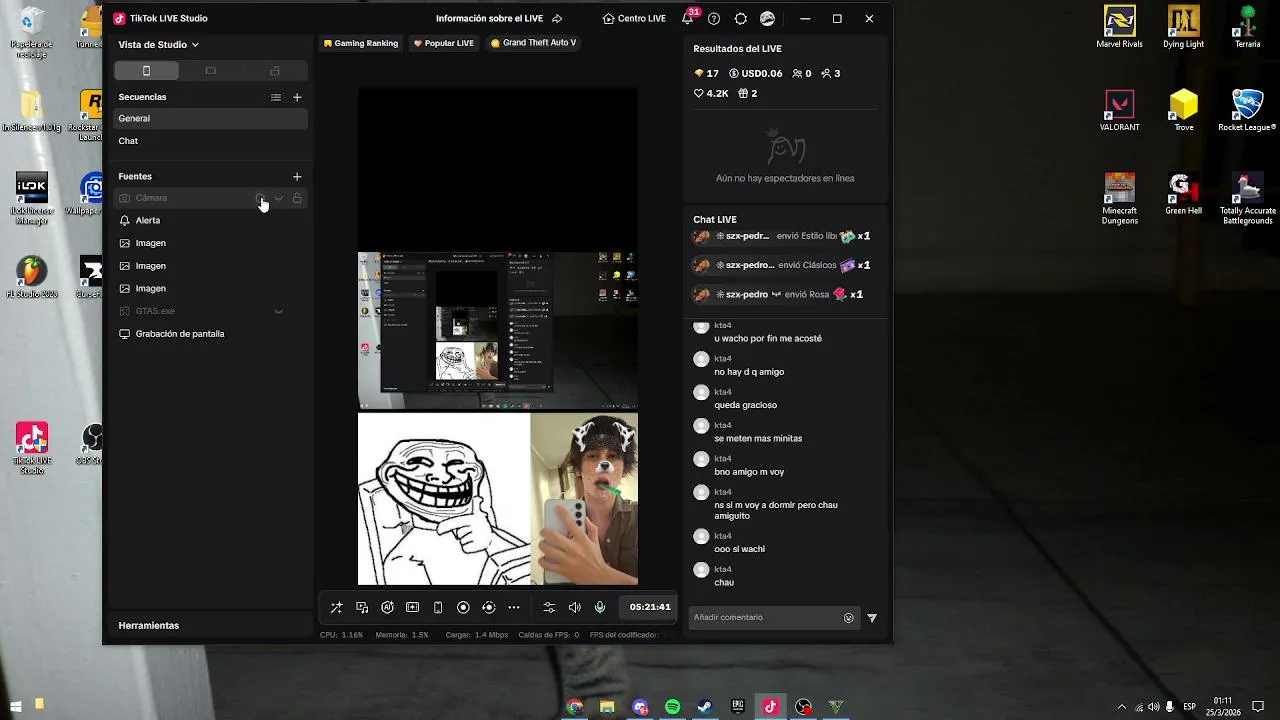This screenshot has width=1280, height=720.
Task: Click the AI assistant toolbar icon
Action: pyautogui.click(x=387, y=607)
